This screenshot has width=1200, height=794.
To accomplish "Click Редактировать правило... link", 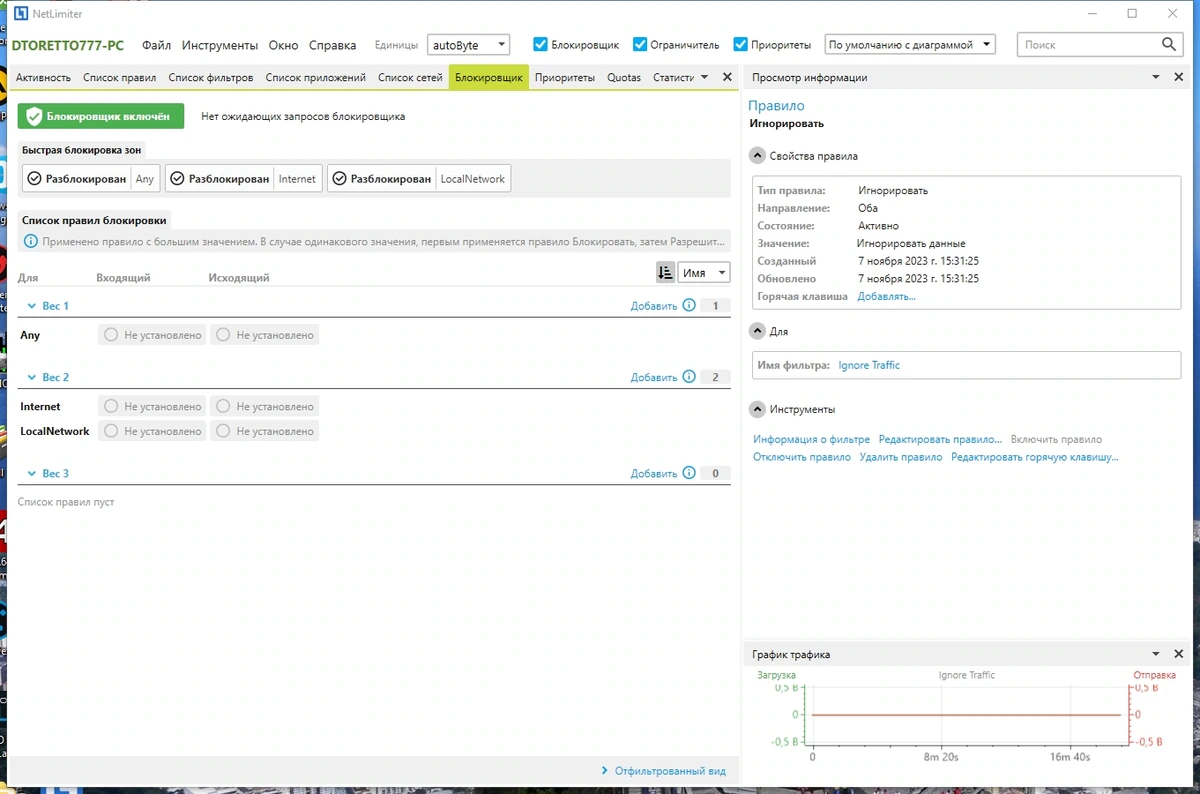I will 940,439.
